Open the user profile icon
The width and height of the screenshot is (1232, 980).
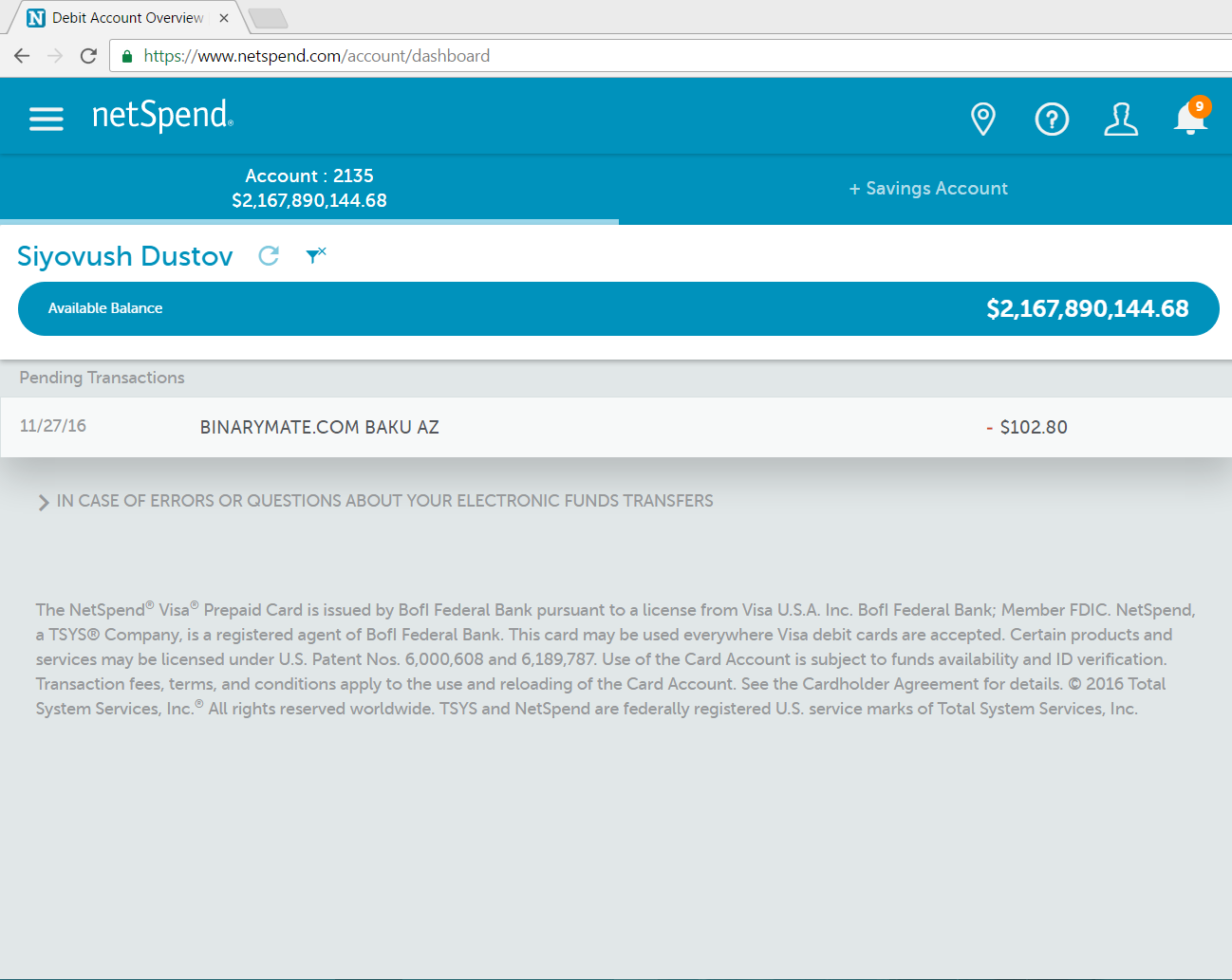coord(1121,119)
